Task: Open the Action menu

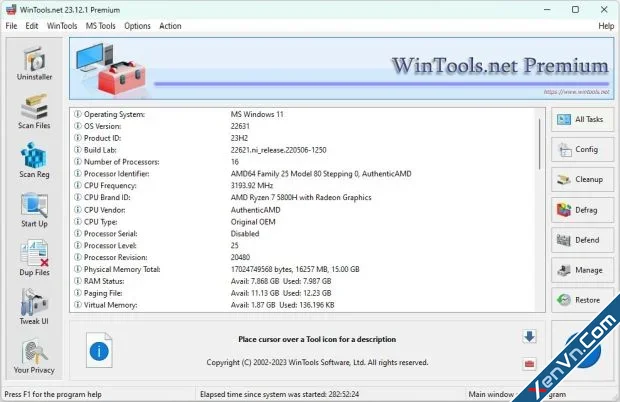Action: coord(170,26)
